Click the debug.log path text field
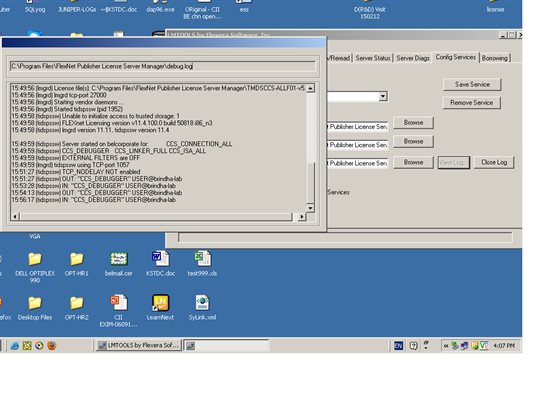The height and width of the screenshot is (412, 550). [163, 66]
